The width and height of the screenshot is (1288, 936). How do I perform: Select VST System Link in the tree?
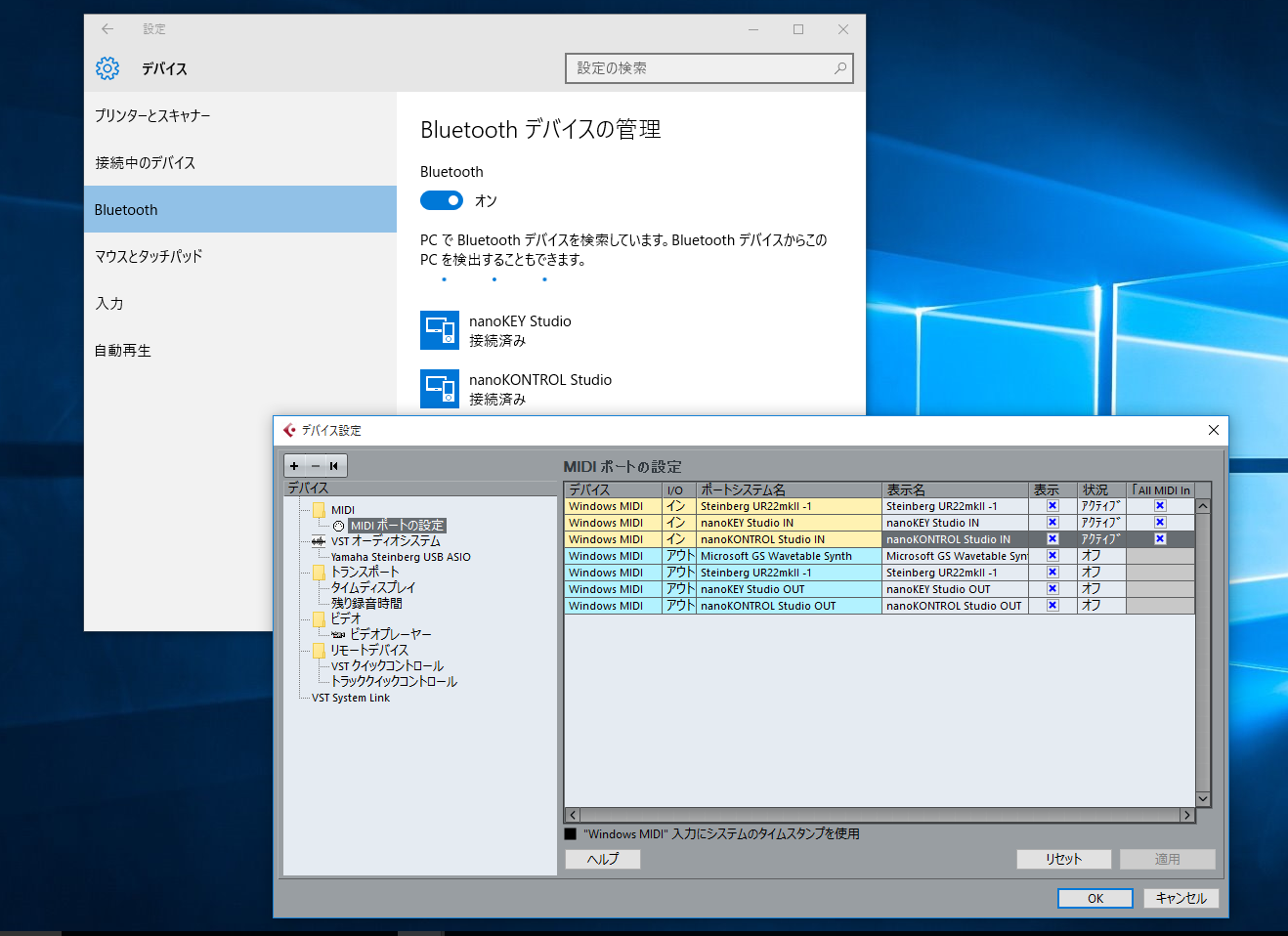(x=350, y=698)
